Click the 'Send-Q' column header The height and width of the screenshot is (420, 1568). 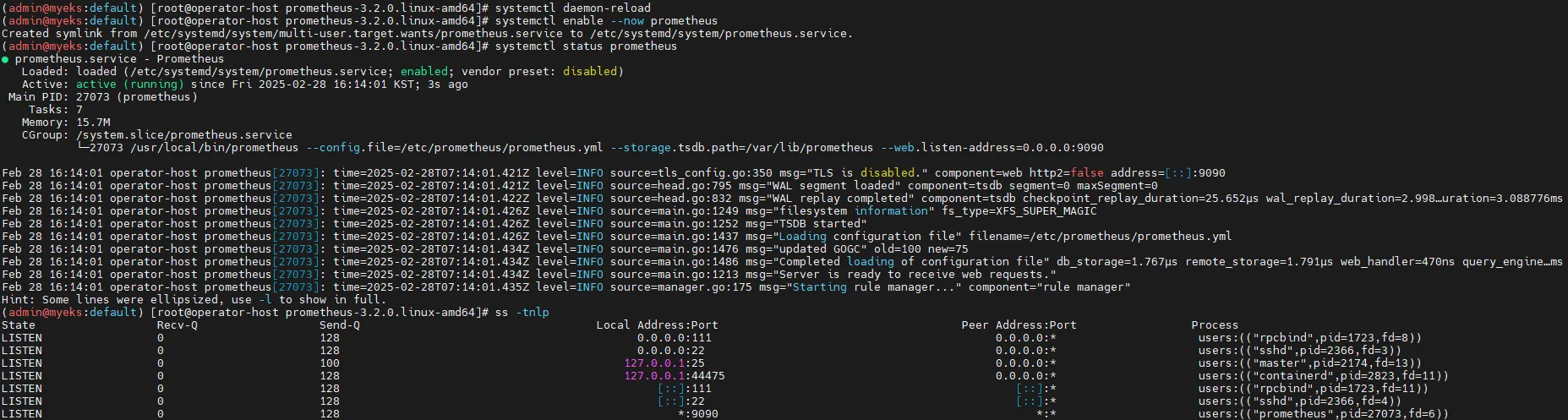tap(340, 325)
